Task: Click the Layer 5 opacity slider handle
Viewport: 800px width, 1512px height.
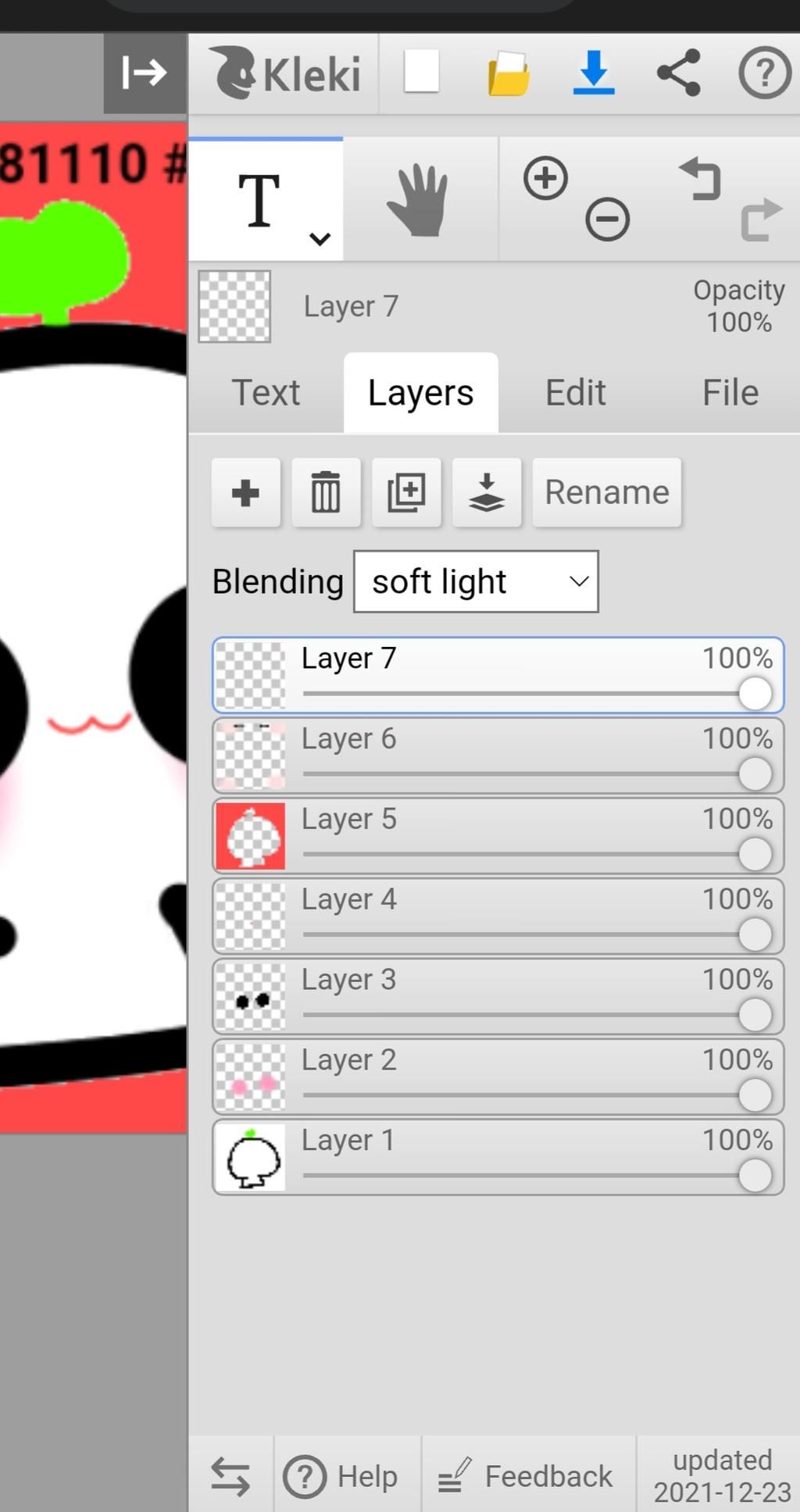Action: pos(755,854)
